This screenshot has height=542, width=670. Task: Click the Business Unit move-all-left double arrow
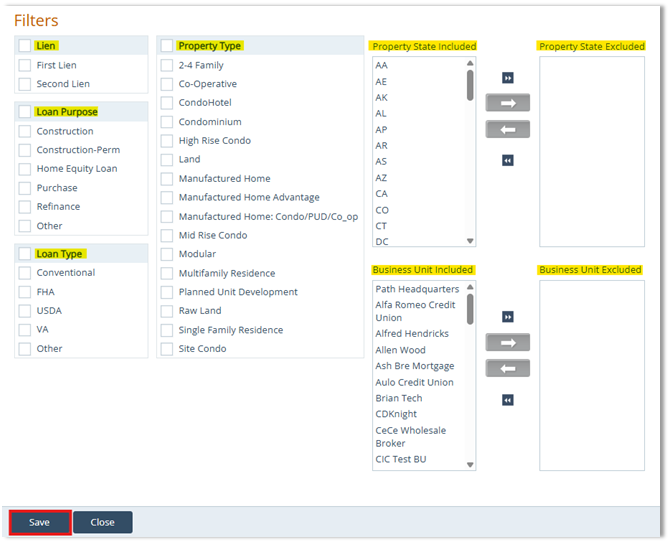507,400
